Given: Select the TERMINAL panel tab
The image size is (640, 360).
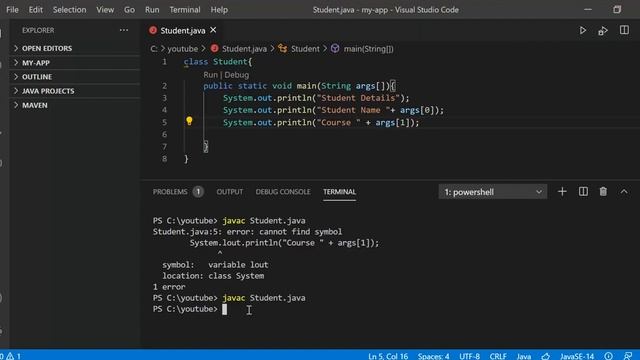Looking at the screenshot, I should [x=340, y=191].
